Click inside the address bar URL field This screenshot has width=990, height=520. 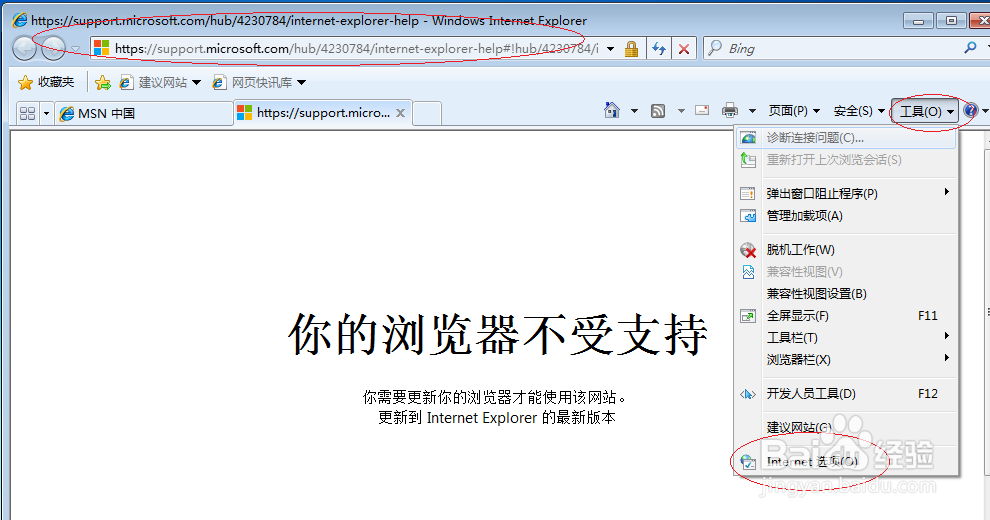[356, 49]
